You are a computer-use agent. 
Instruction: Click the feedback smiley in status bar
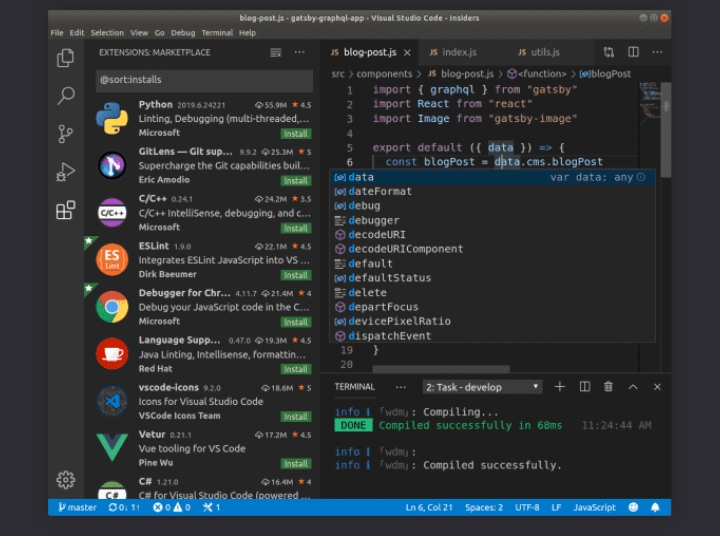[633, 507]
